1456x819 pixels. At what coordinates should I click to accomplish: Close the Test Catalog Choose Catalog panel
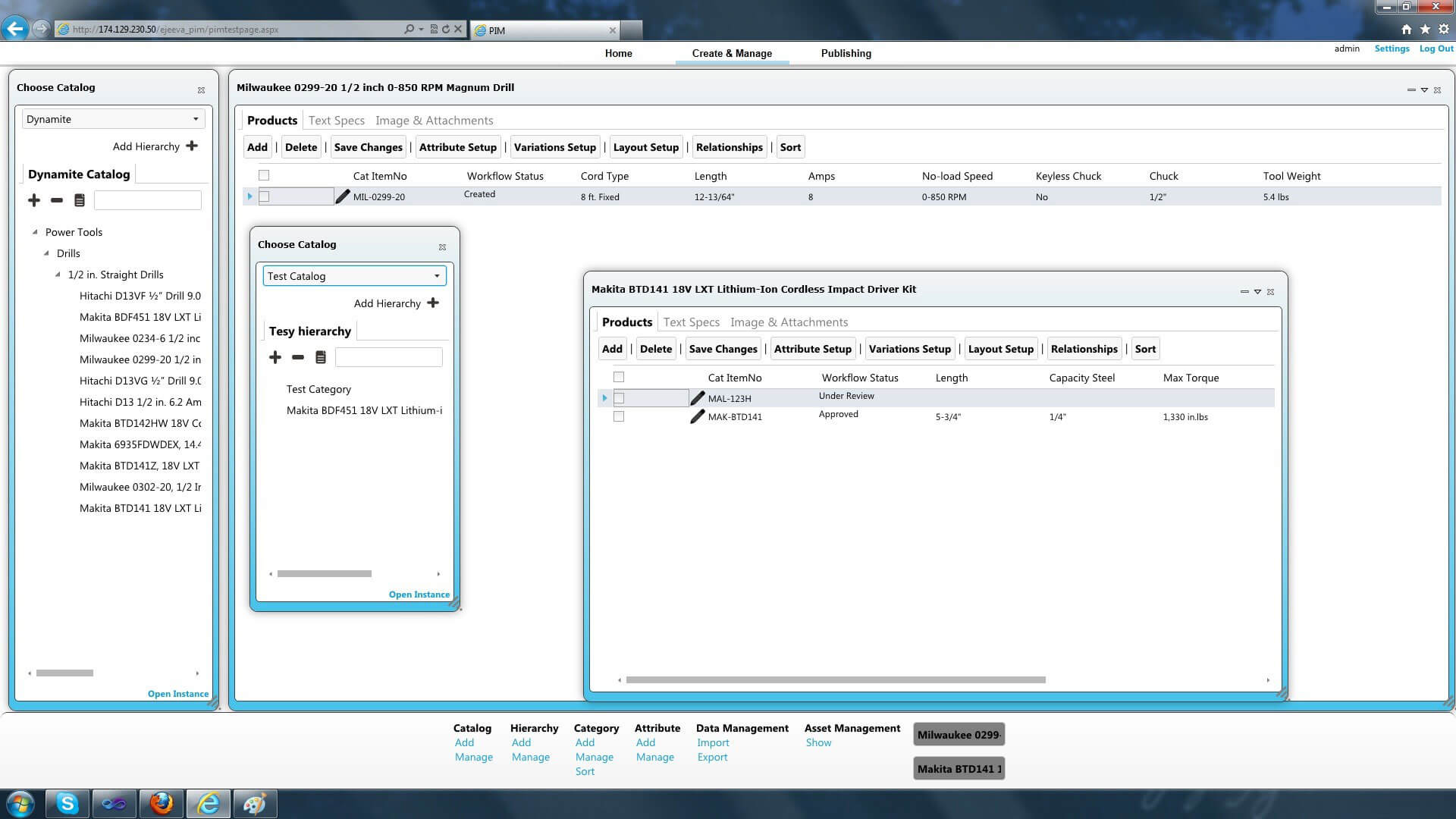click(442, 247)
